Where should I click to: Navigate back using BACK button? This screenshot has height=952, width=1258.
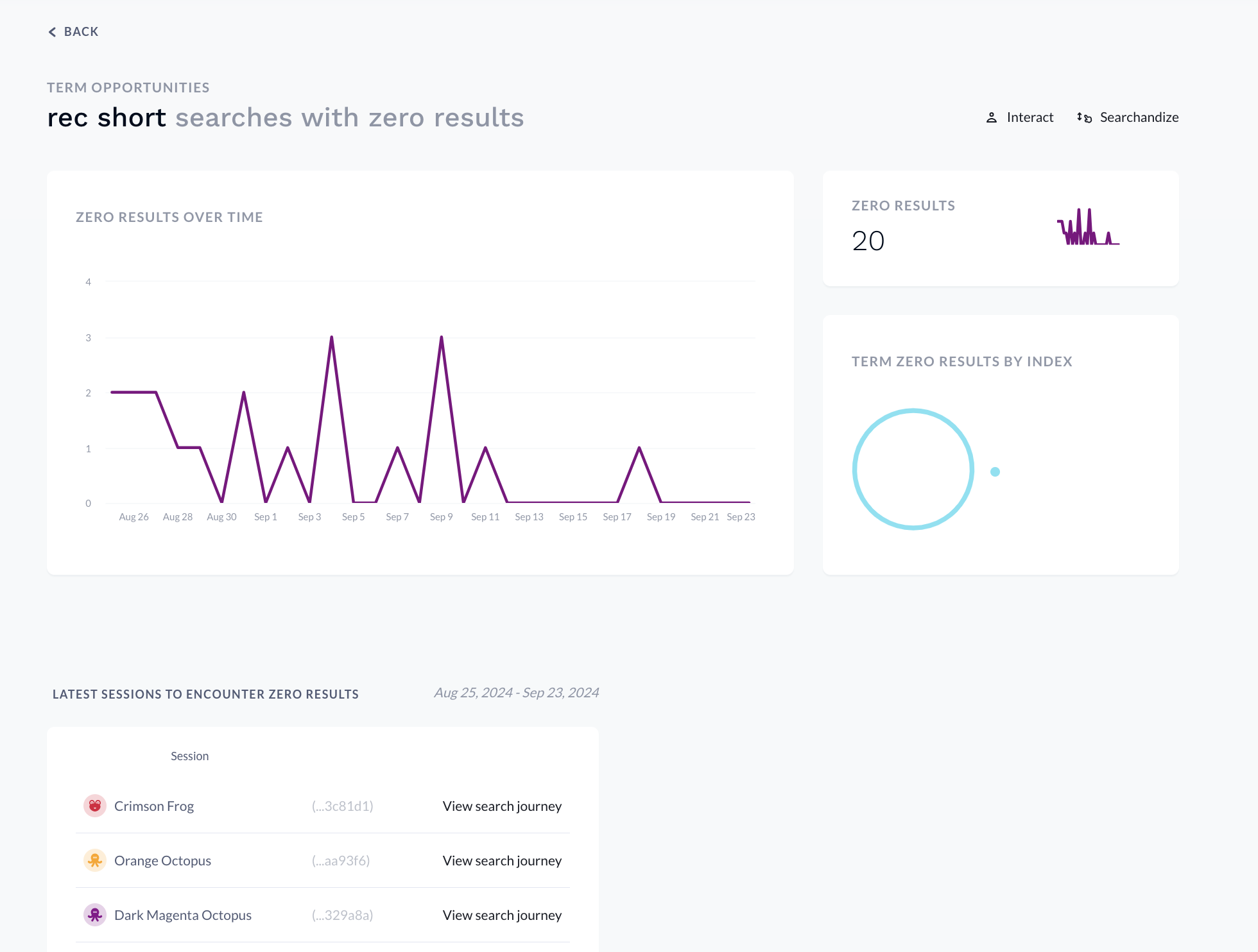(73, 32)
